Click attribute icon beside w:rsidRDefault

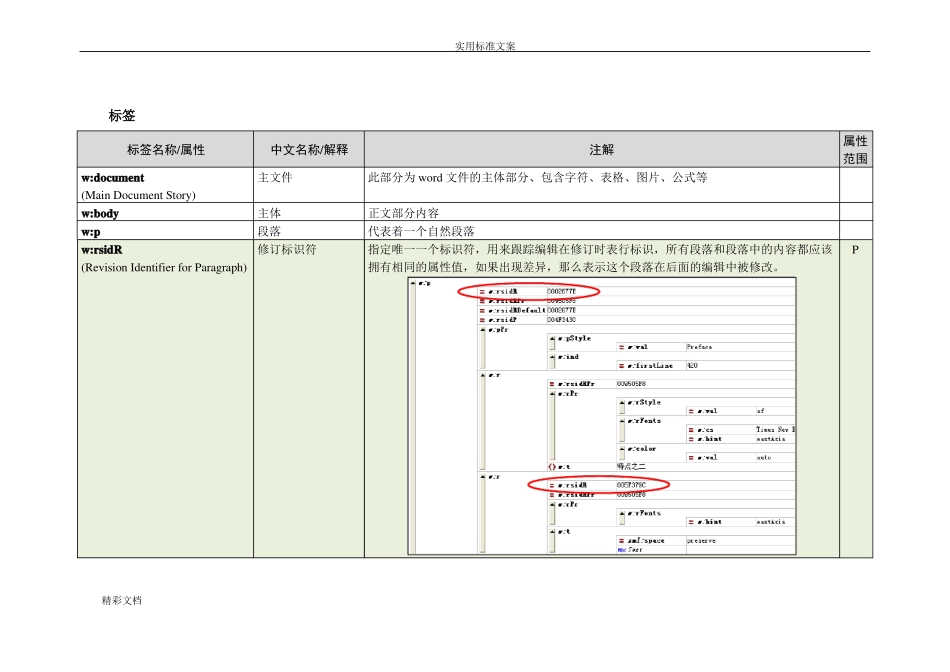[483, 310]
